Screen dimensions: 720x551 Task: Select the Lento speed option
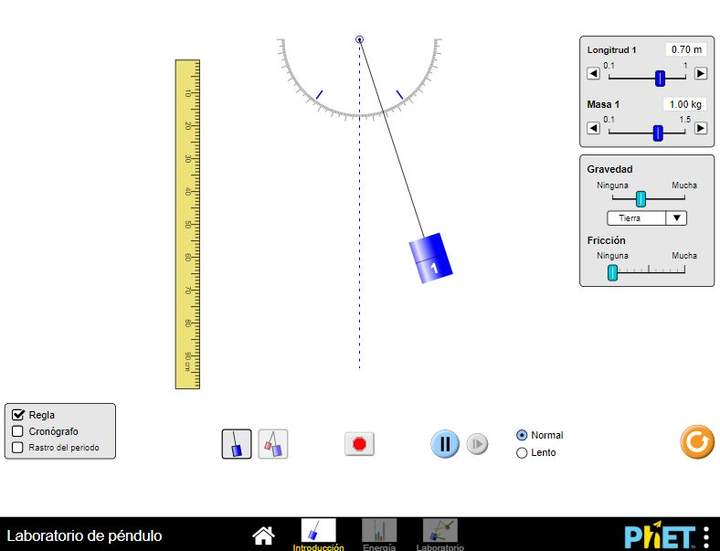(521, 453)
